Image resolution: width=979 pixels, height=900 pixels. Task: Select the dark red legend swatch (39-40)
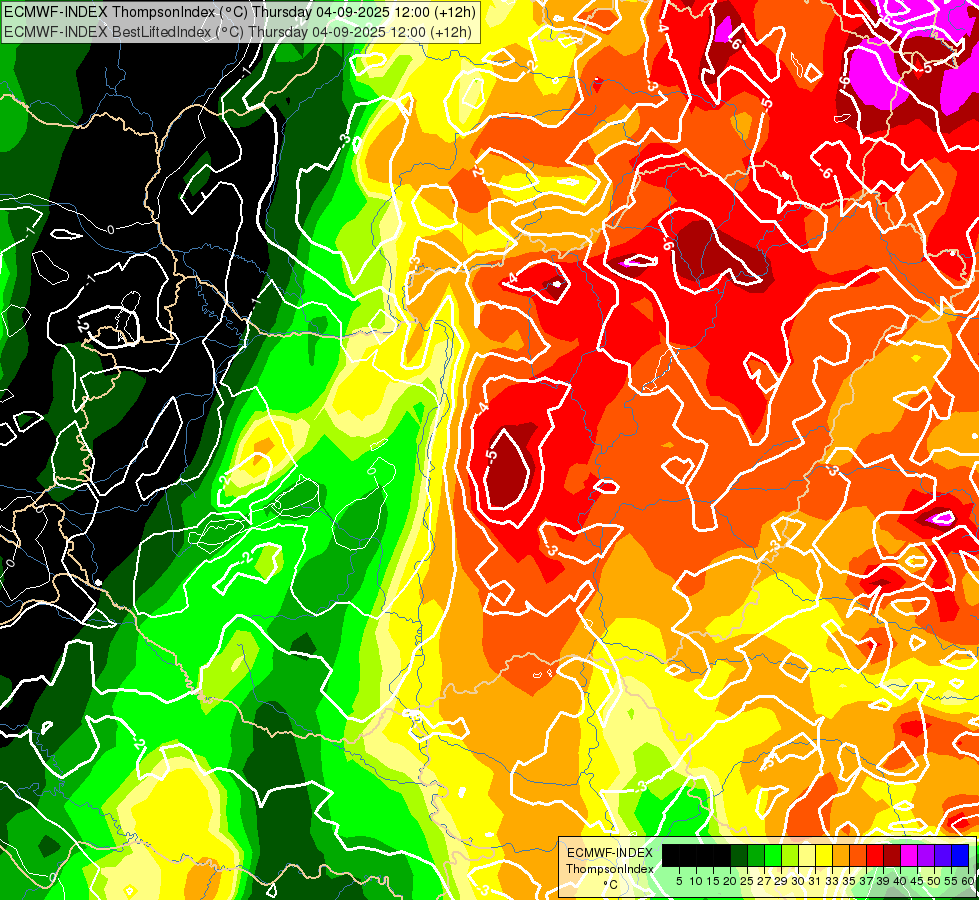[892, 855]
